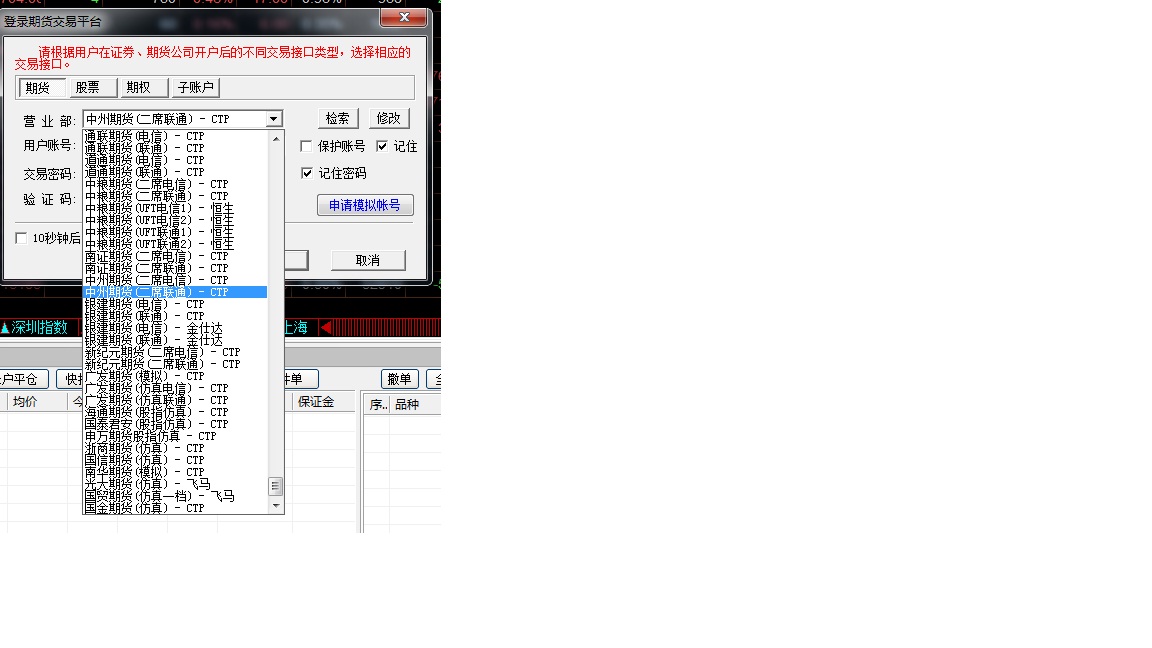Select 中粮期货 (二席电信) - CTP
This screenshot has height=648, width=1152.
point(175,184)
